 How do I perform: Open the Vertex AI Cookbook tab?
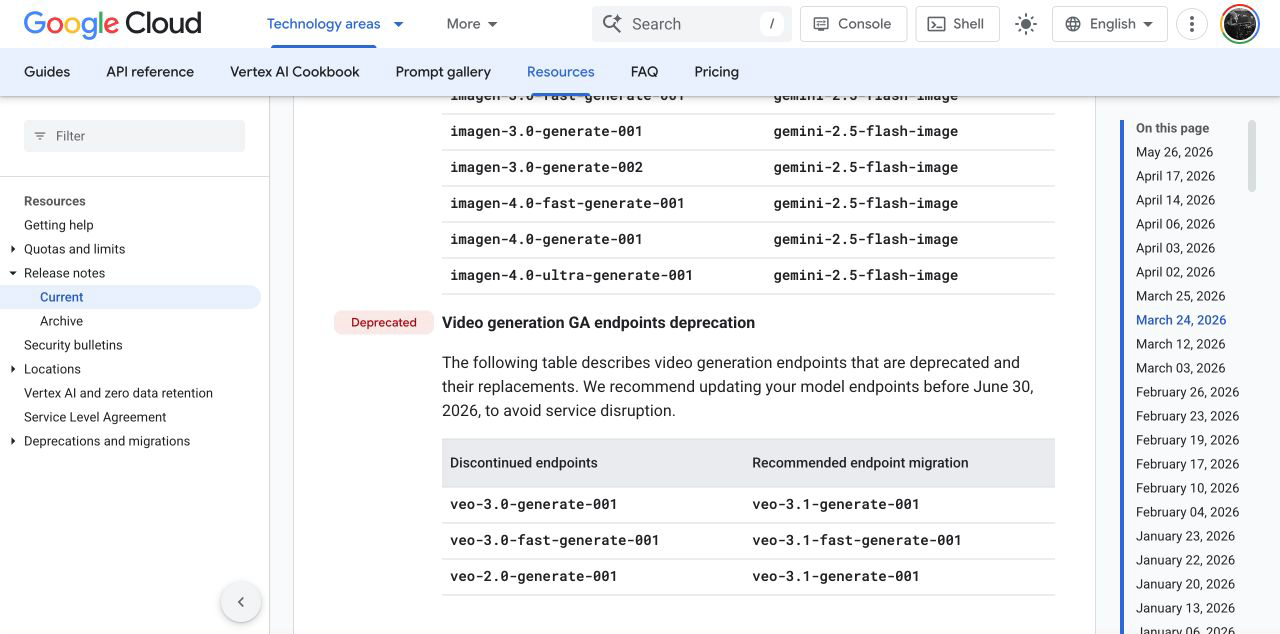pos(295,72)
